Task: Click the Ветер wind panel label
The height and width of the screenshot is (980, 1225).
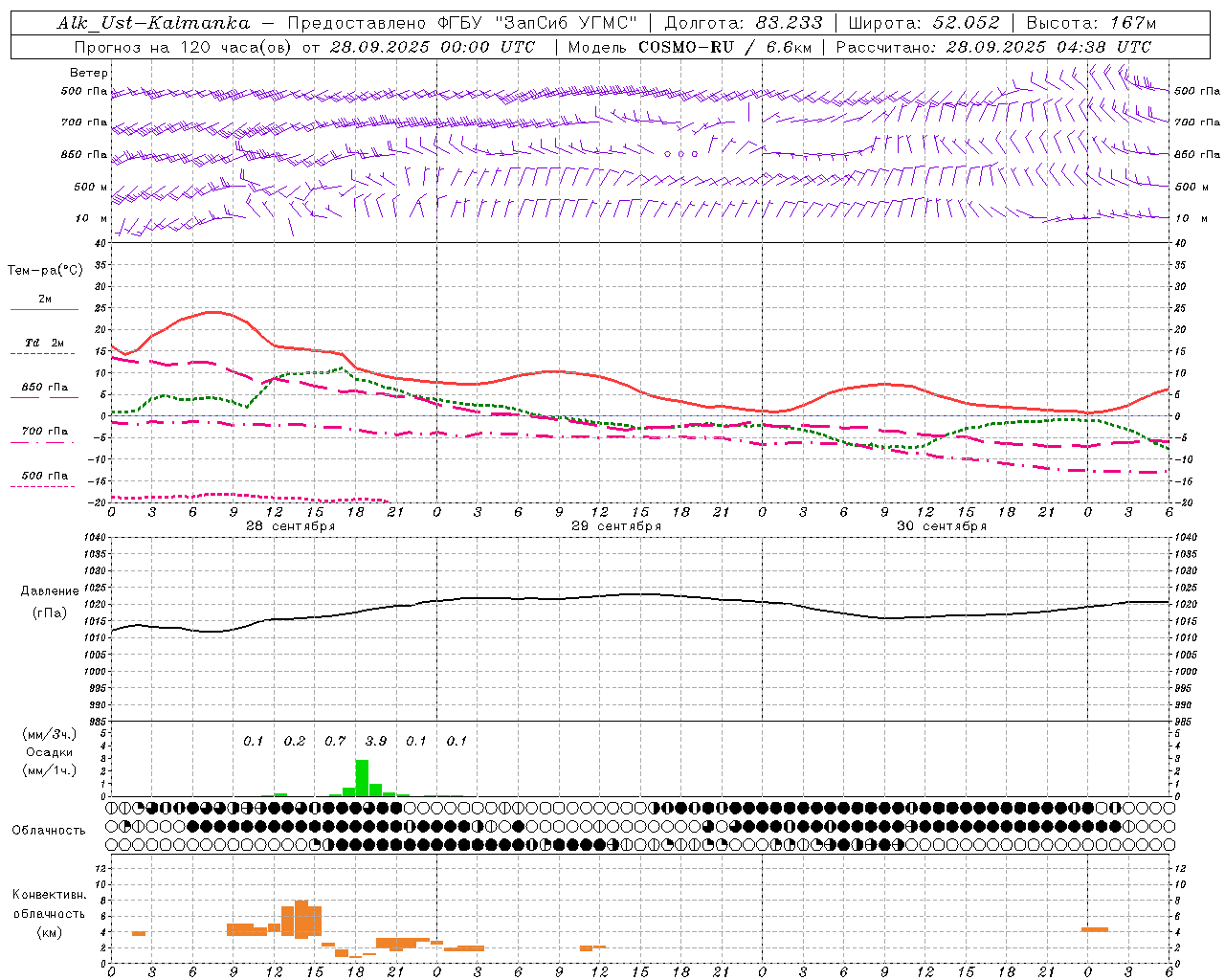Action: [89, 73]
